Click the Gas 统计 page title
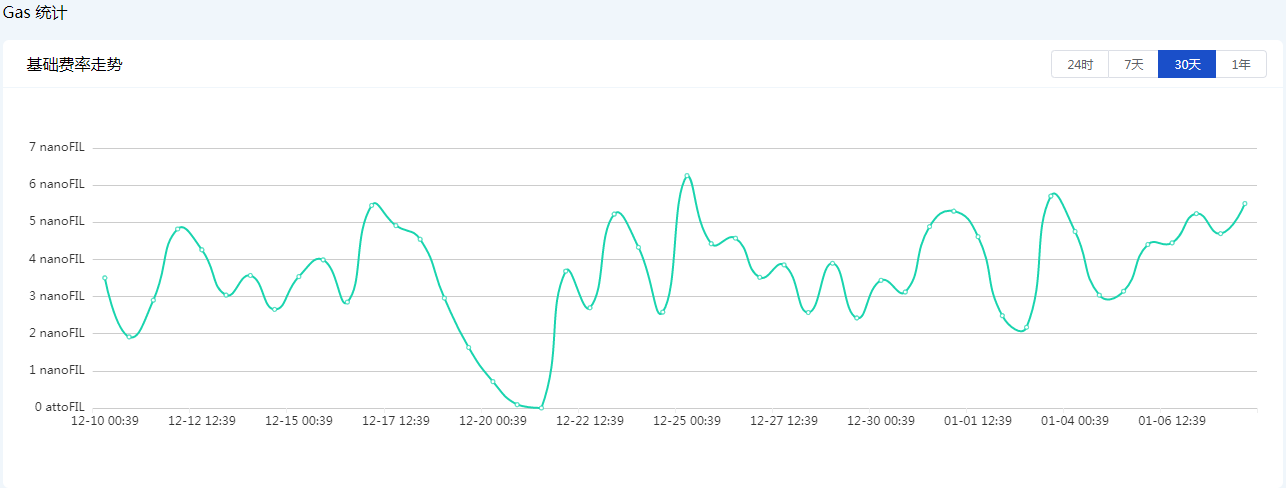1286x488 pixels. pos(36,13)
